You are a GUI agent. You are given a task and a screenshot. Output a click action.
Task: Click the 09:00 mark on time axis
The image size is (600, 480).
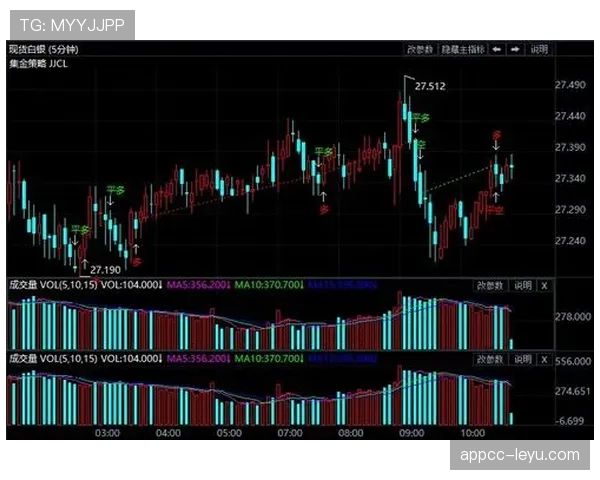[411, 433]
